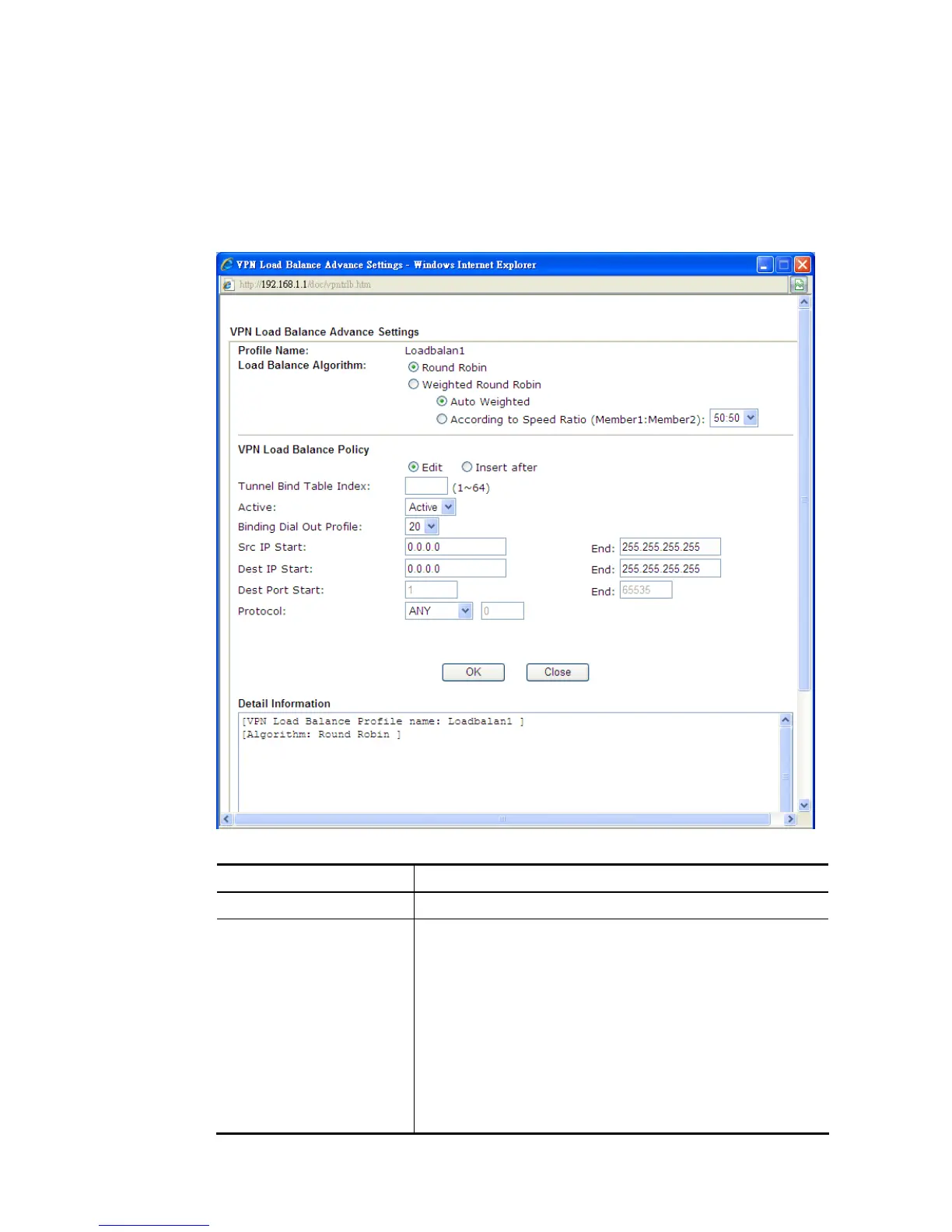This screenshot has height=1232, width=952.
Task: Click the horizontal scrollbar right arrow
Action: (x=791, y=819)
